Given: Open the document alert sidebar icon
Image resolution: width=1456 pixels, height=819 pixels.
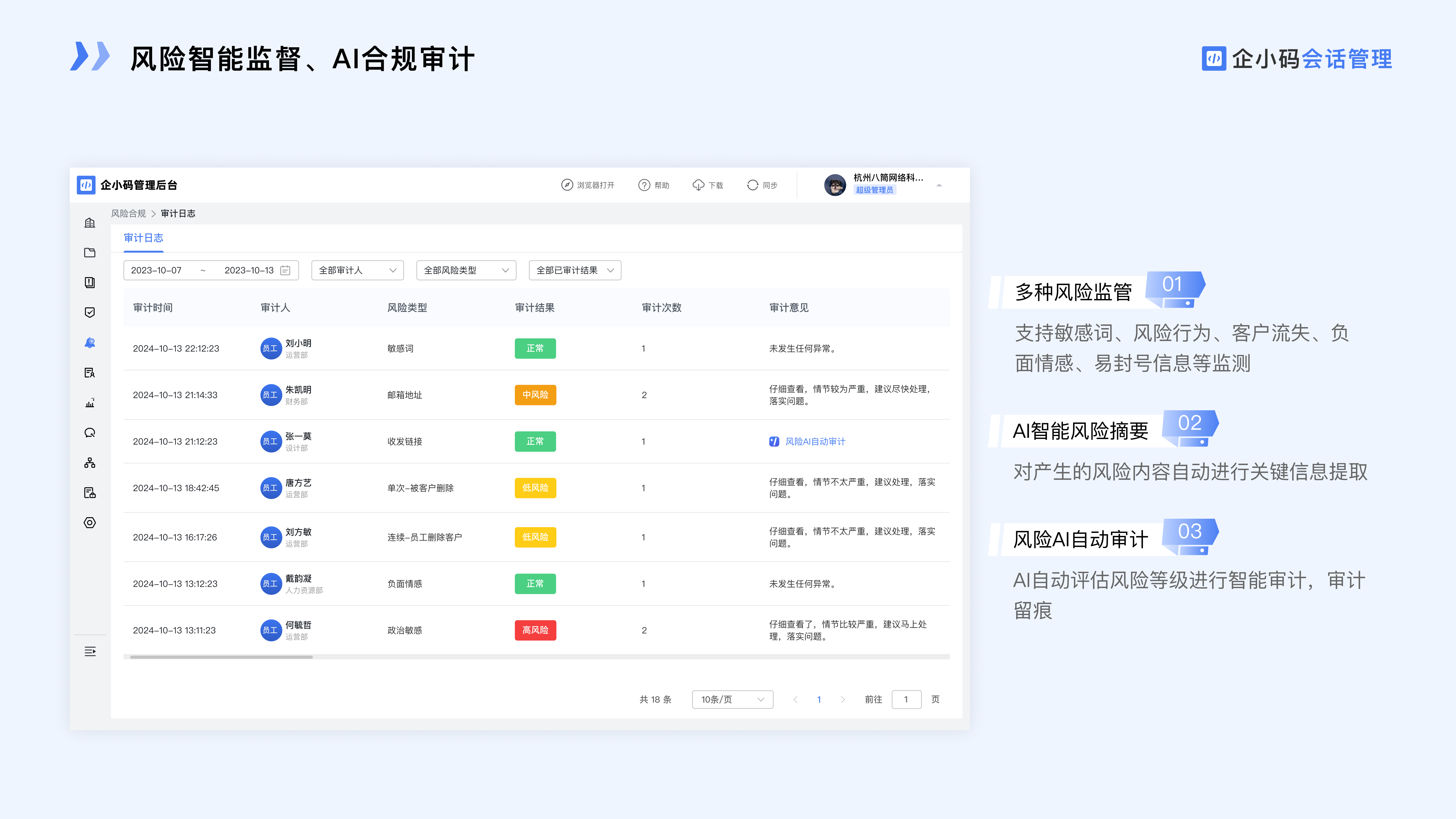Looking at the screenshot, I should pyautogui.click(x=90, y=283).
